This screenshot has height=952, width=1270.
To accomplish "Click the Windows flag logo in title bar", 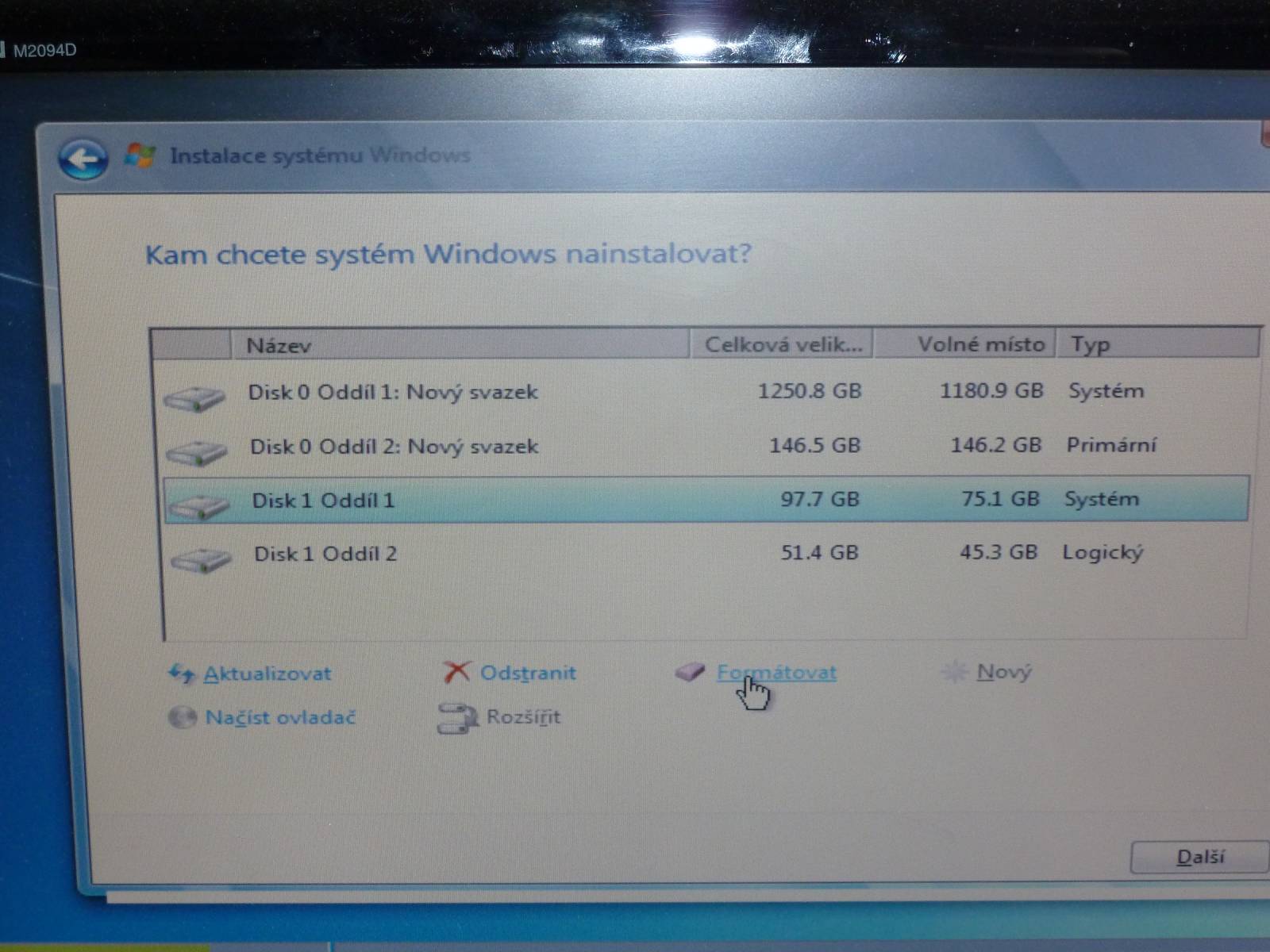I will pyautogui.click(x=140, y=154).
